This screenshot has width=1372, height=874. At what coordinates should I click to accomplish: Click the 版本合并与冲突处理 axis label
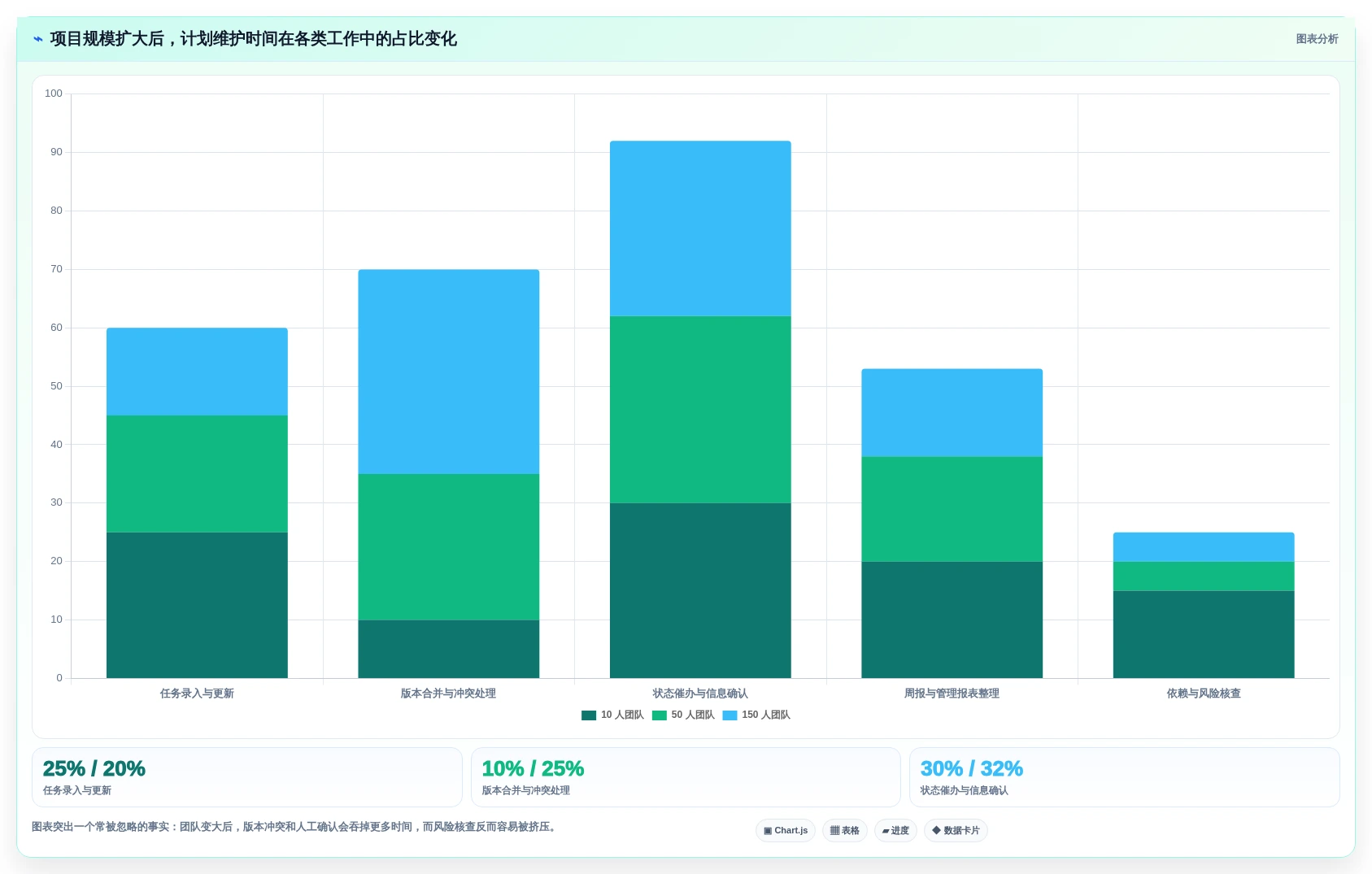[x=448, y=694]
